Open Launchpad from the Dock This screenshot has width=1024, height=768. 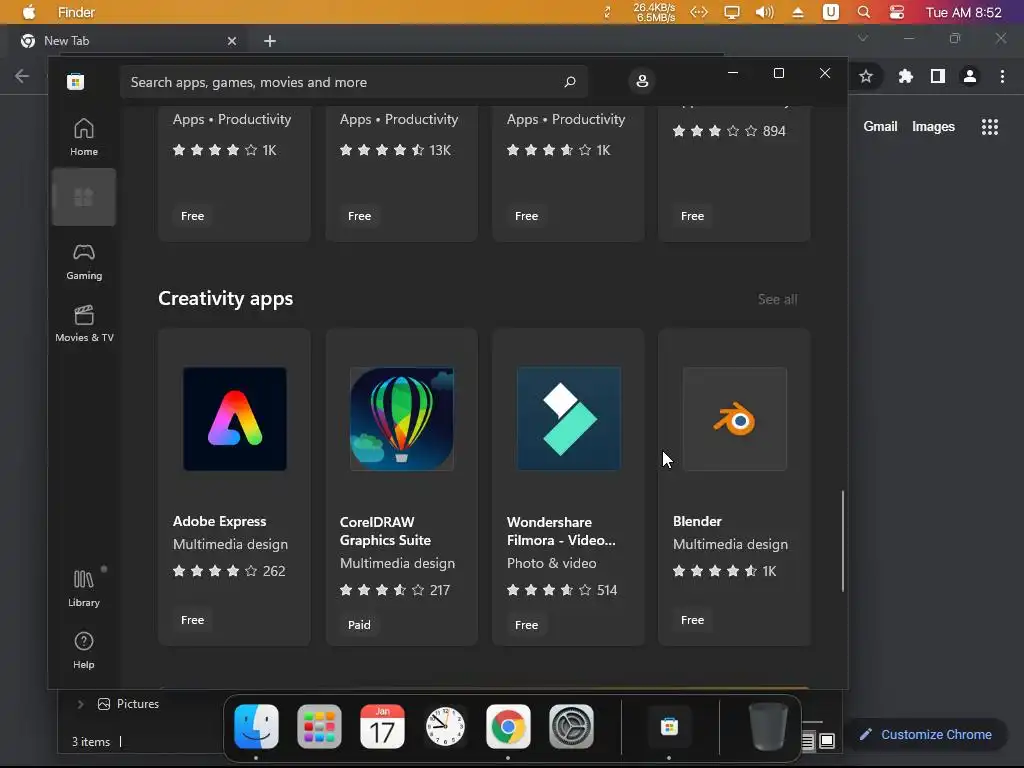[319, 726]
